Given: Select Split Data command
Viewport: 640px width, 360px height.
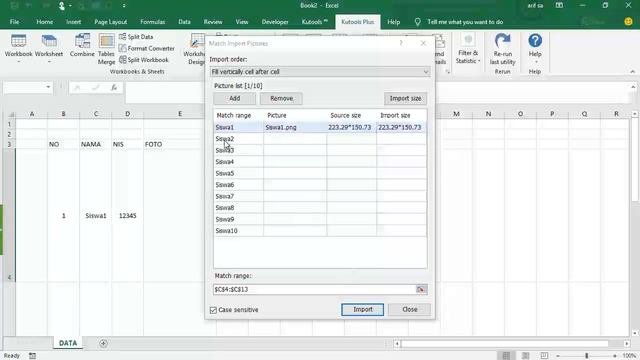Looking at the screenshot, I should click(136, 37).
